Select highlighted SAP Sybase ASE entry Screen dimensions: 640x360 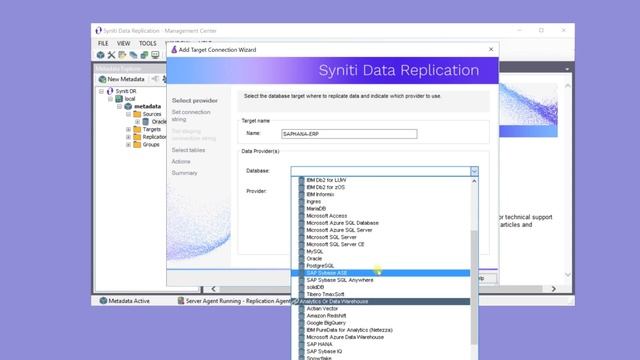point(380,273)
